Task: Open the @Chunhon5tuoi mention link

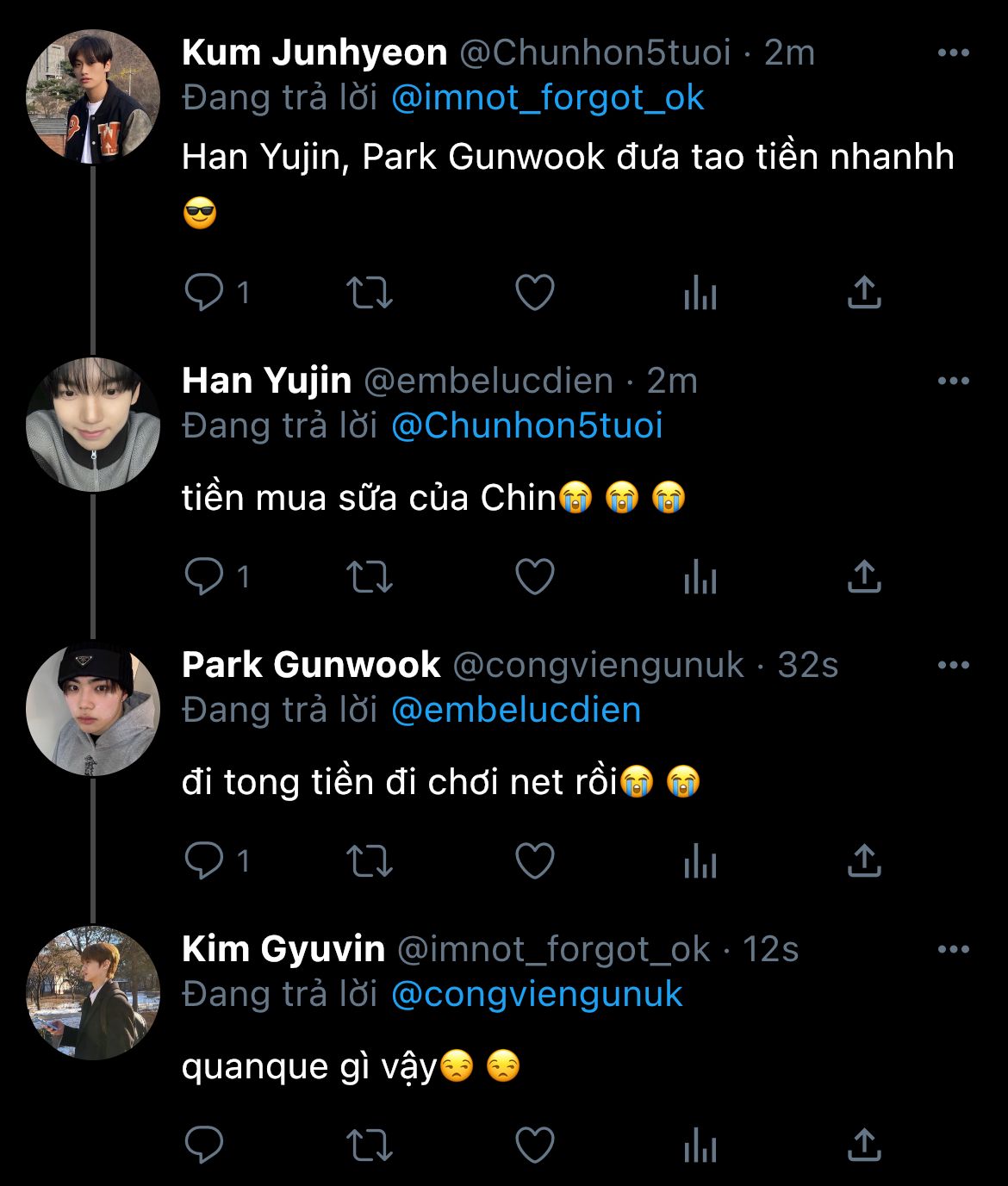Action: [526, 426]
